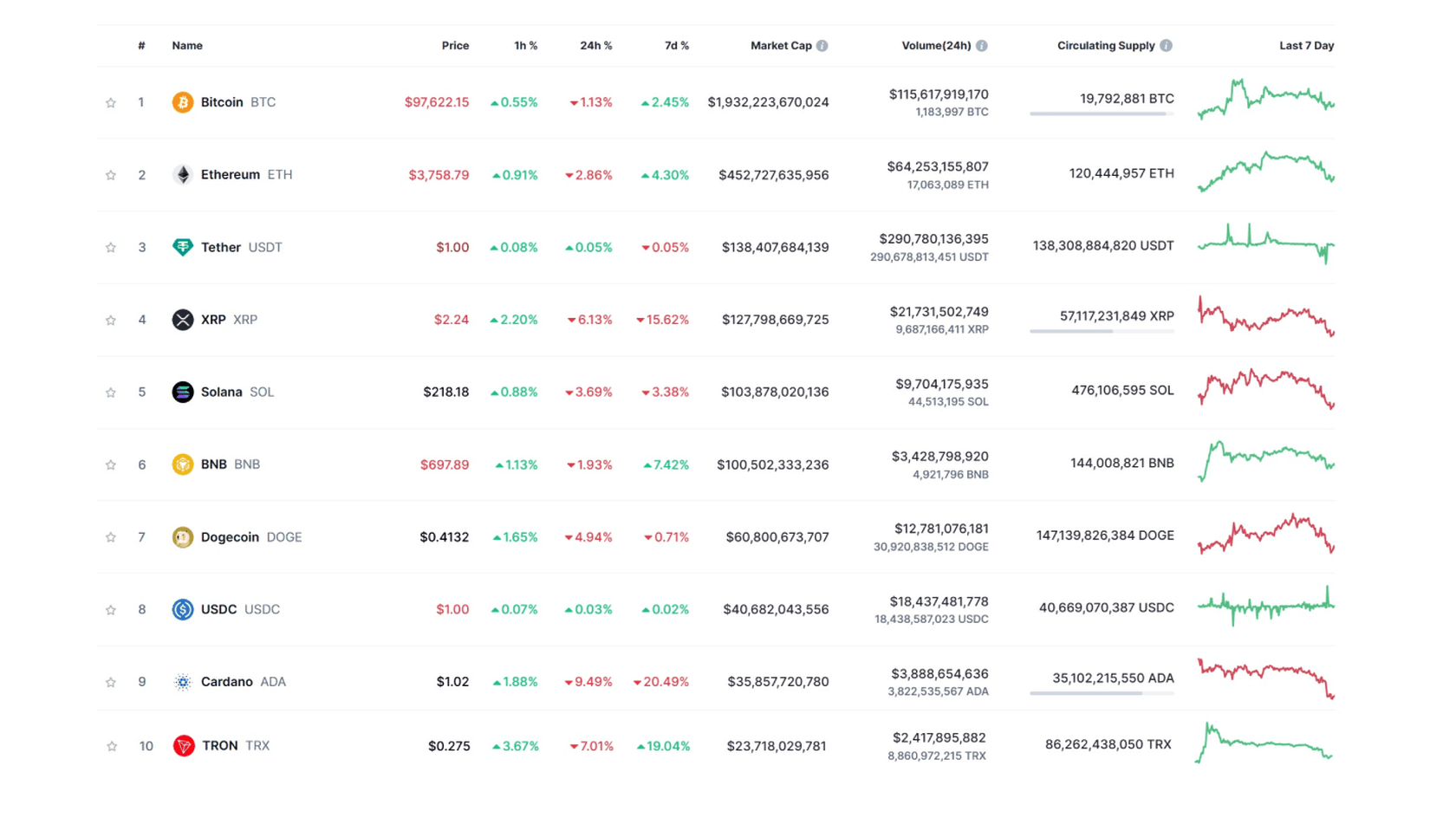Image resolution: width=1456 pixels, height=818 pixels.
Task: Click Solana price $218.18
Action: pos(446,392)
